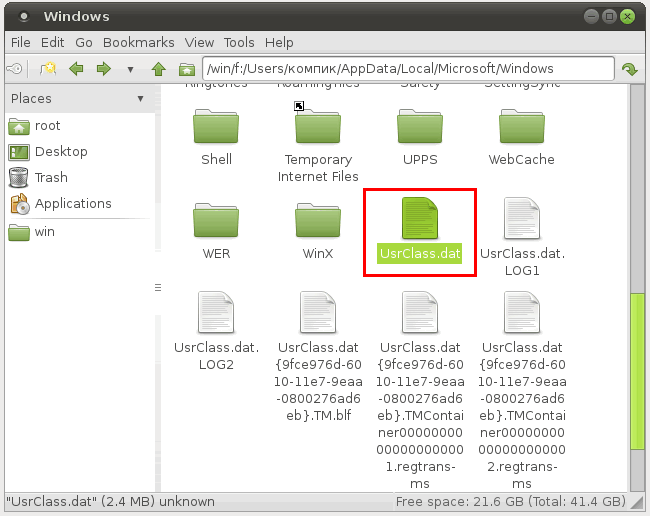Open the Bookmarks menu
650x516 pixels.
(138, 42)
